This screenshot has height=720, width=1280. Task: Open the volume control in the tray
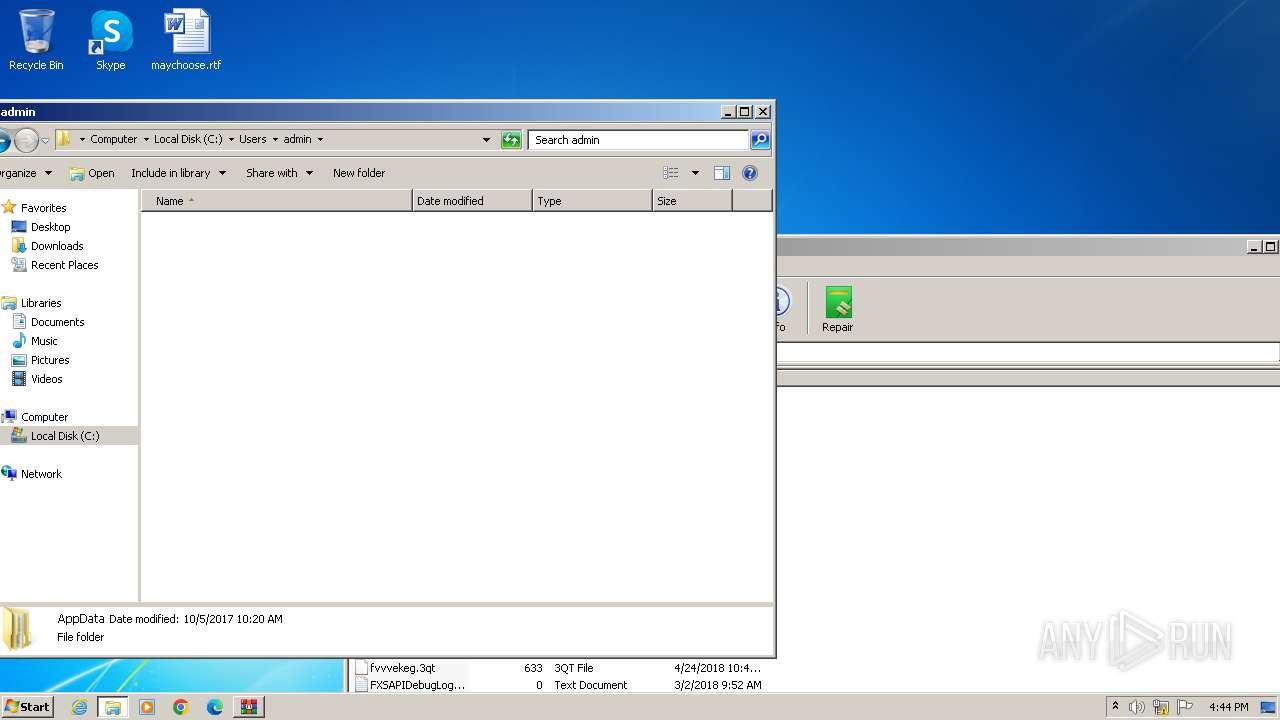click(1137, 707)
